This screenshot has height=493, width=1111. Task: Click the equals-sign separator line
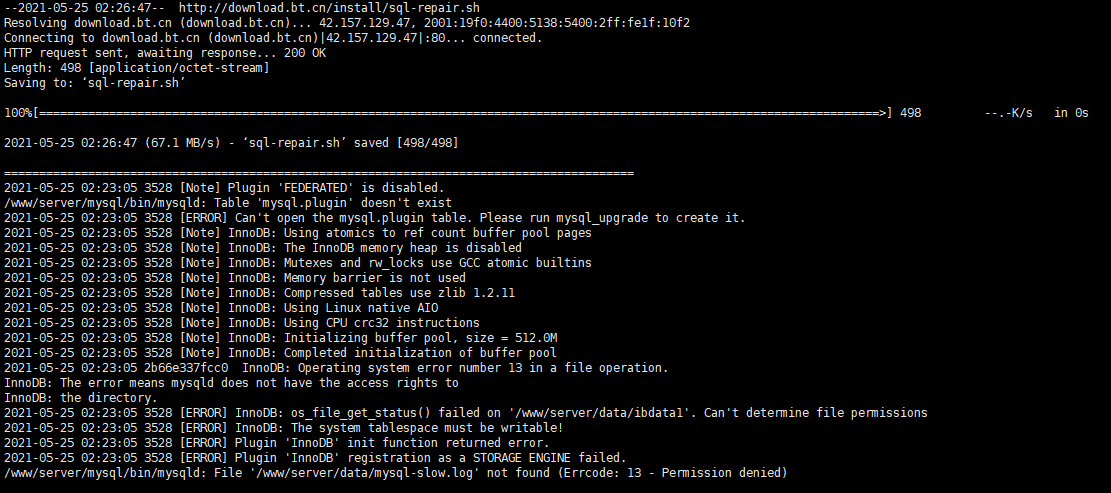coord(319,173)
